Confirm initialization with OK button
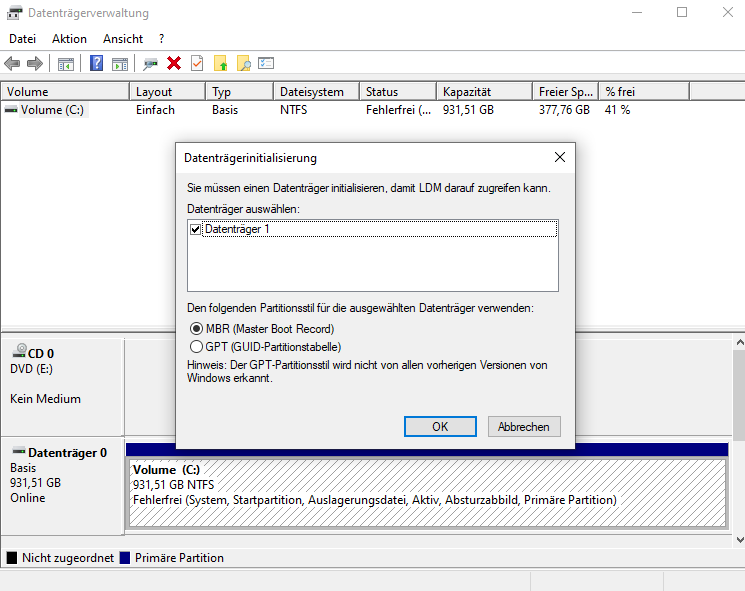The image size is (745, 591). [440, 427]
